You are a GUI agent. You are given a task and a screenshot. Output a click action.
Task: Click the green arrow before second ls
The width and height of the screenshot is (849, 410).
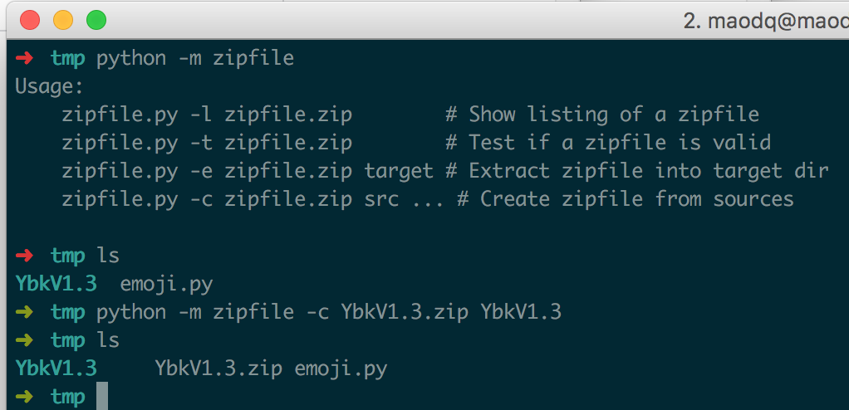click(x=24, y=340)
